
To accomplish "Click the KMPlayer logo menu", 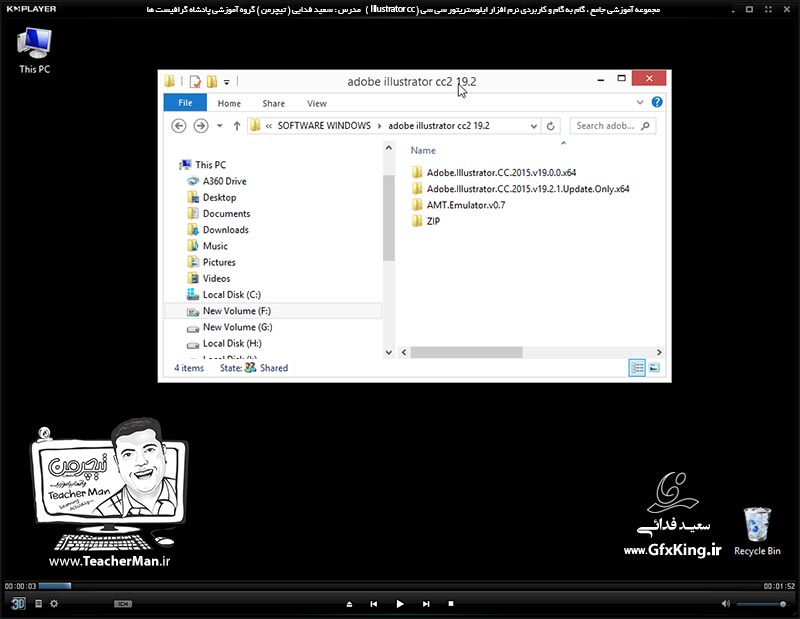I will [31, 9].
